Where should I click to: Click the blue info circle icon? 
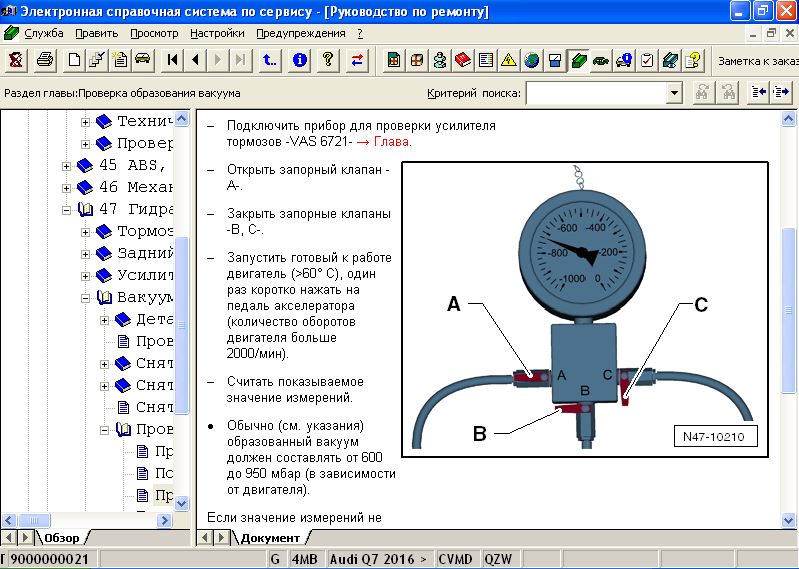pos(299,60)
